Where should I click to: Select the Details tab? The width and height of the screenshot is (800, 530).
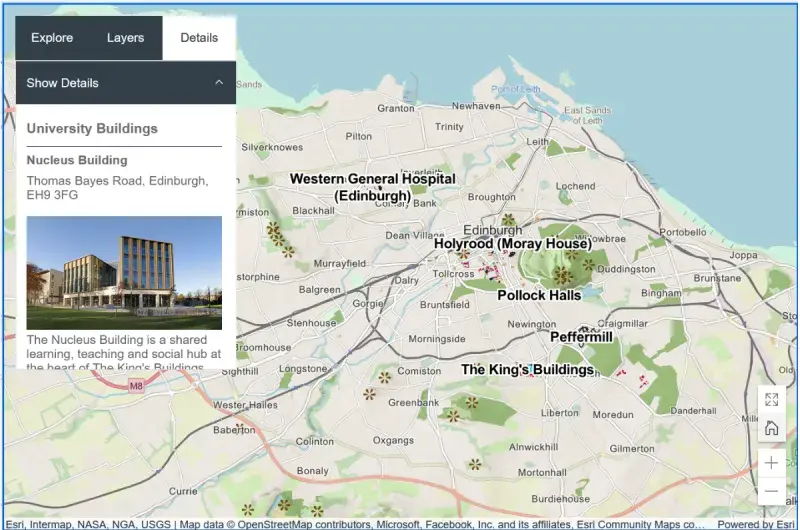(199, 38)
